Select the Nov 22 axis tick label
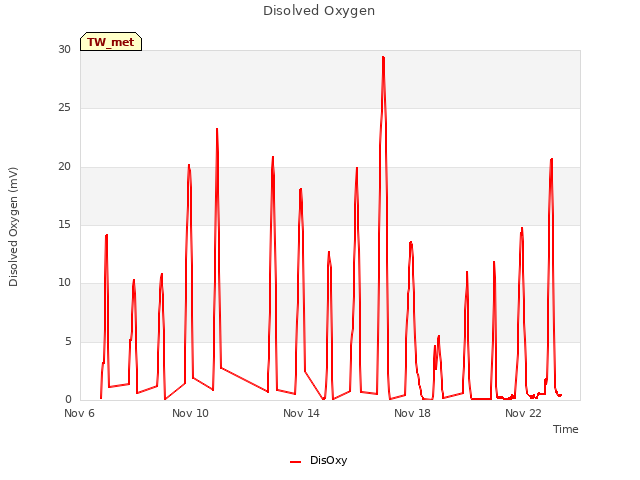The height and width of the screenshot is (480, 640). (x=523, y=413)
